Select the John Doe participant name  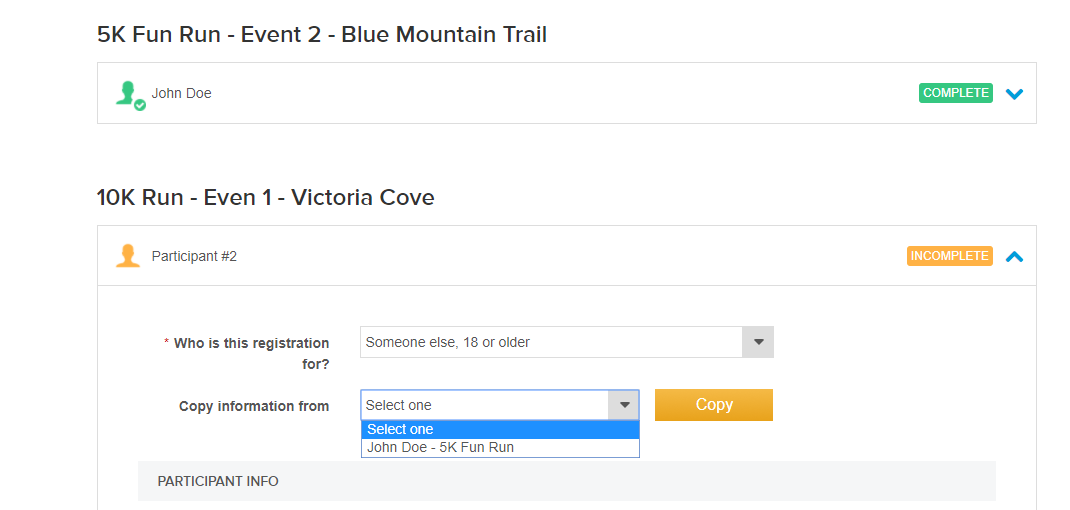point(182,93)
